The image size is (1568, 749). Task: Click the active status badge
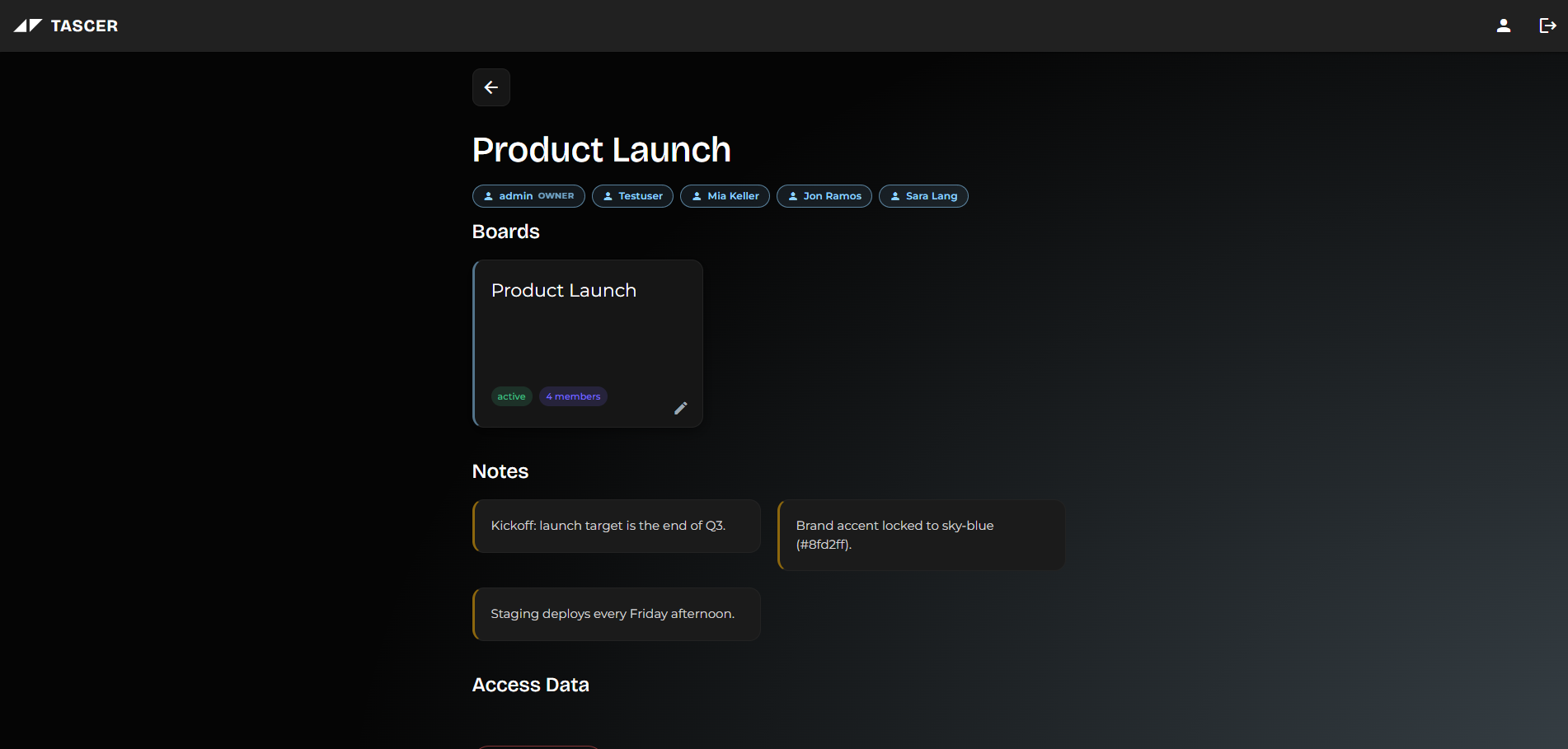click(511, 396)
